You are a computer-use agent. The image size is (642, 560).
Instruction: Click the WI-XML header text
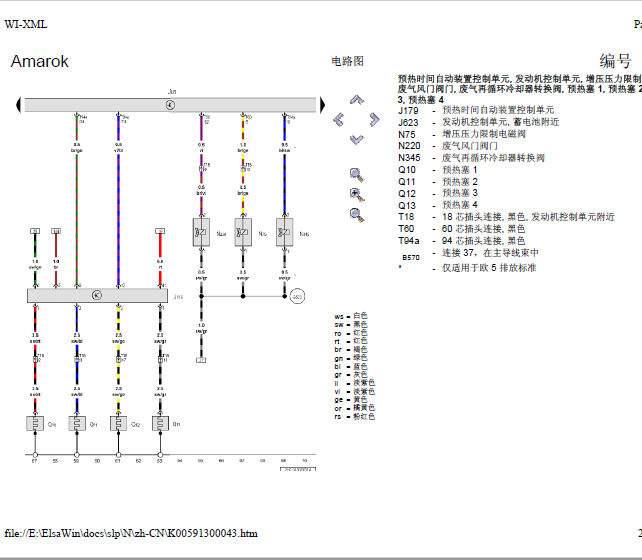[26, 24]
